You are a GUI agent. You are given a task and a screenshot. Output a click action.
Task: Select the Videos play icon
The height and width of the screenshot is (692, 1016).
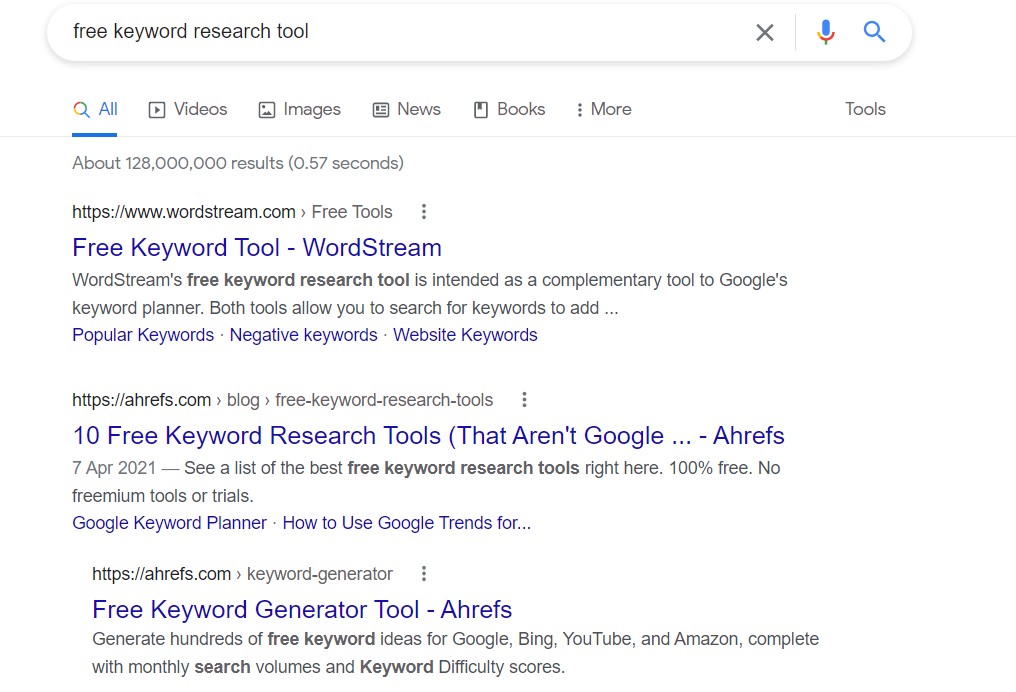pyautogui.click(x=157, y=110)
